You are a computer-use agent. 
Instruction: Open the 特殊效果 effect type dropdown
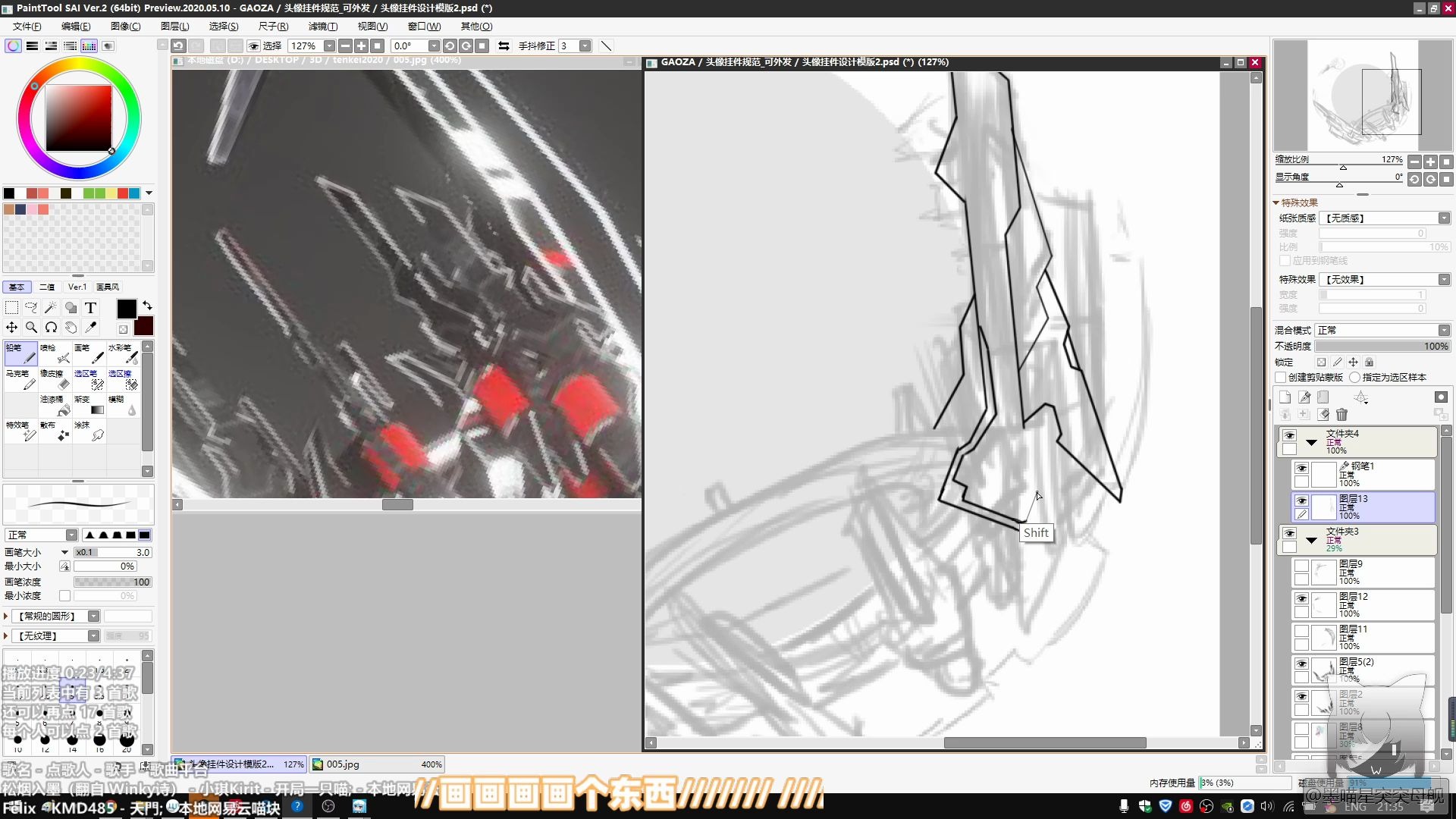click(x=1444, y=279)
